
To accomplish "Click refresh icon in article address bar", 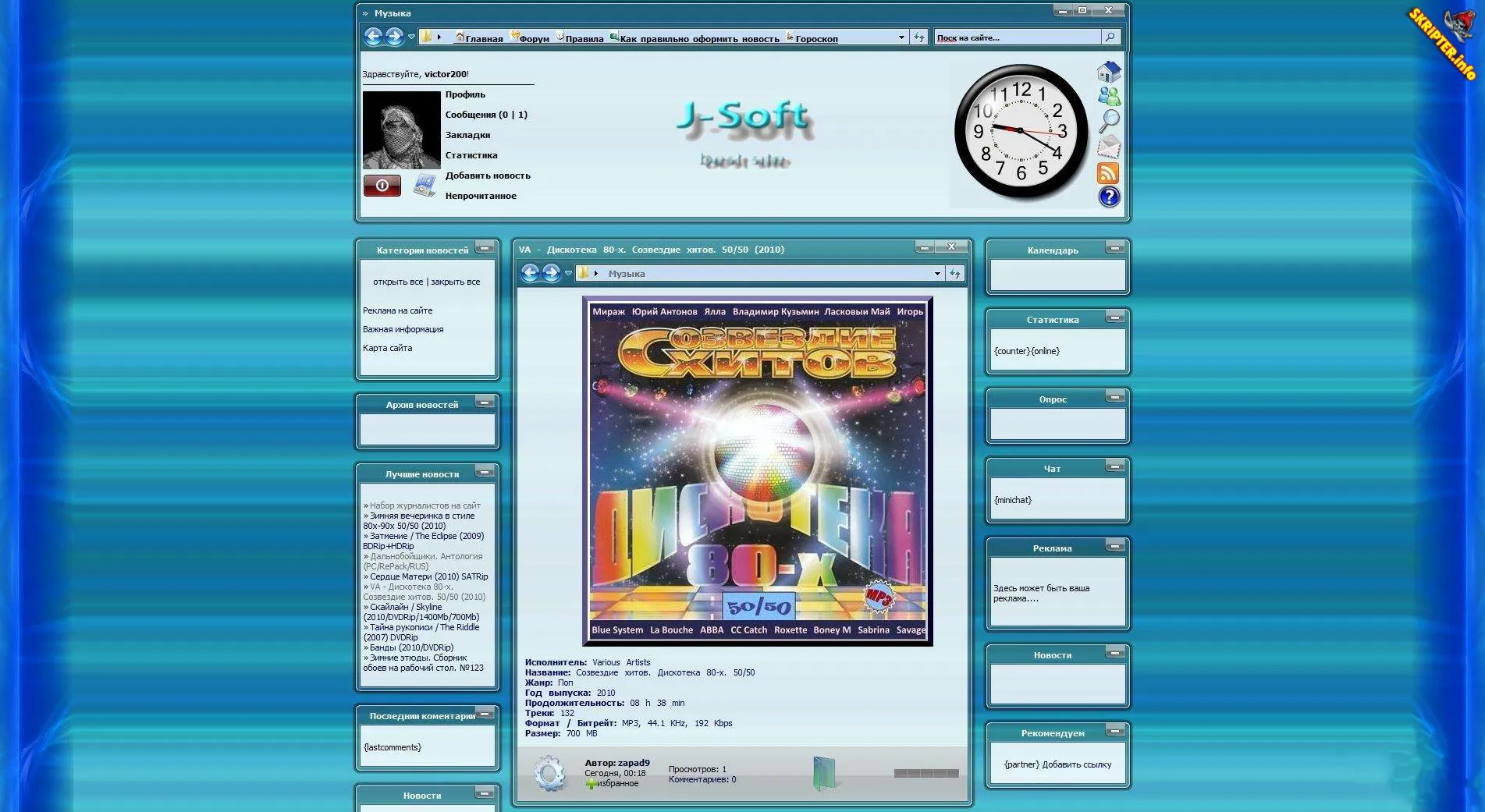I will [954, 274].
